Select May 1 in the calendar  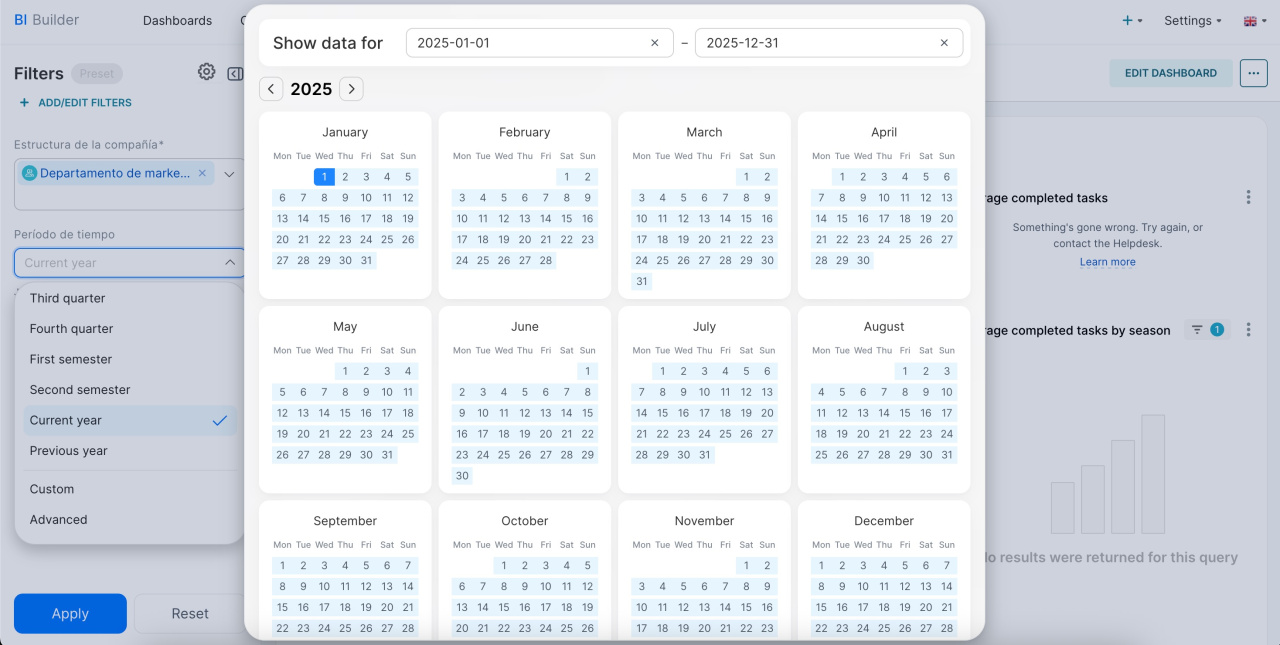[345, 371]
